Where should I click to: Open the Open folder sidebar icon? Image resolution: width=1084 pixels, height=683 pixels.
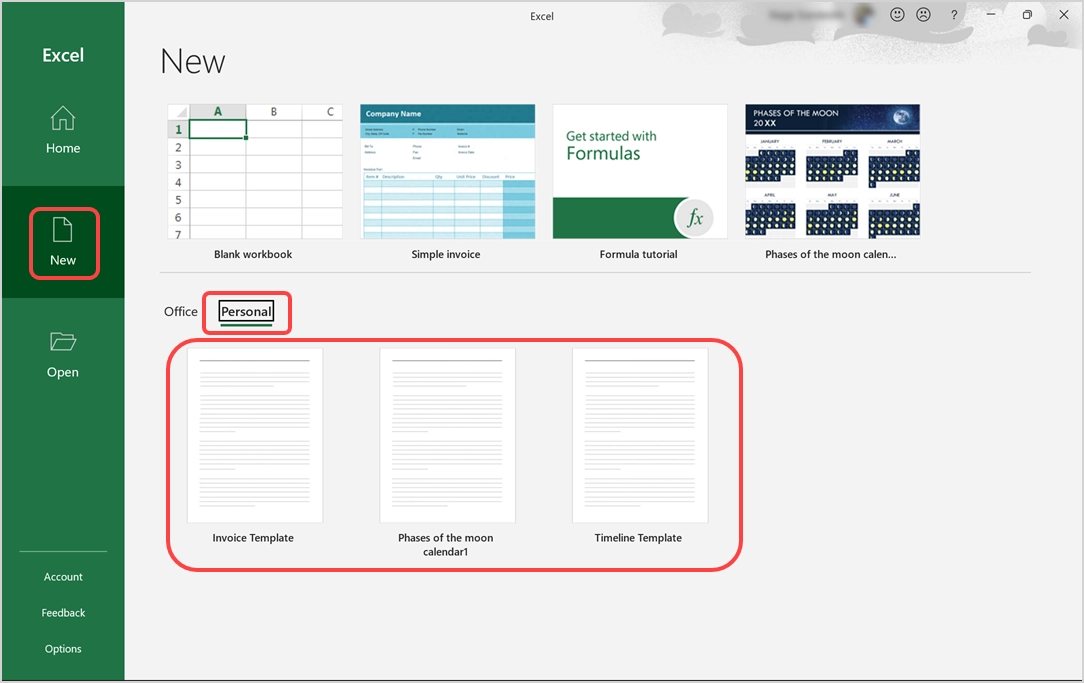click(63, 355)
